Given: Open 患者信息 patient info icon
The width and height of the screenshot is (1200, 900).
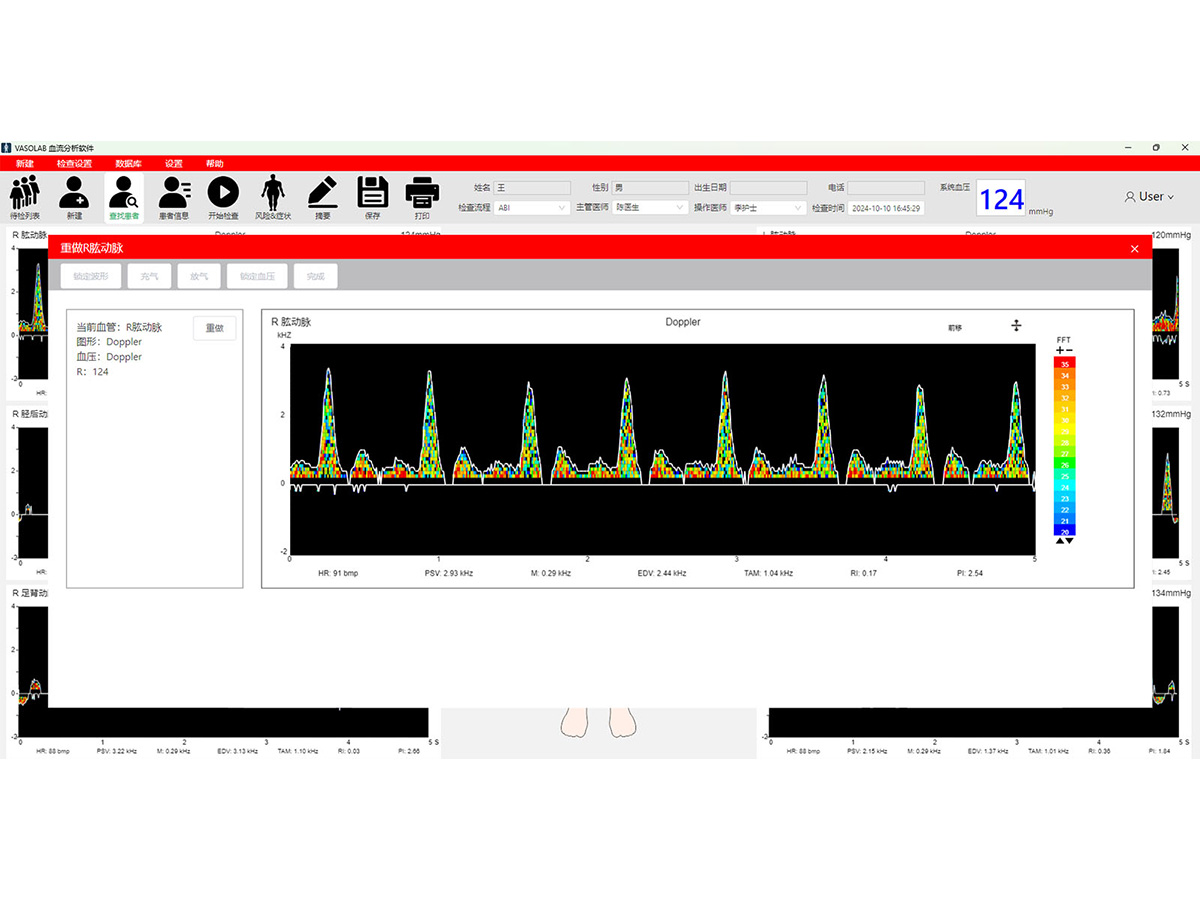Looking at the screenshot, I should coord(174,194).
